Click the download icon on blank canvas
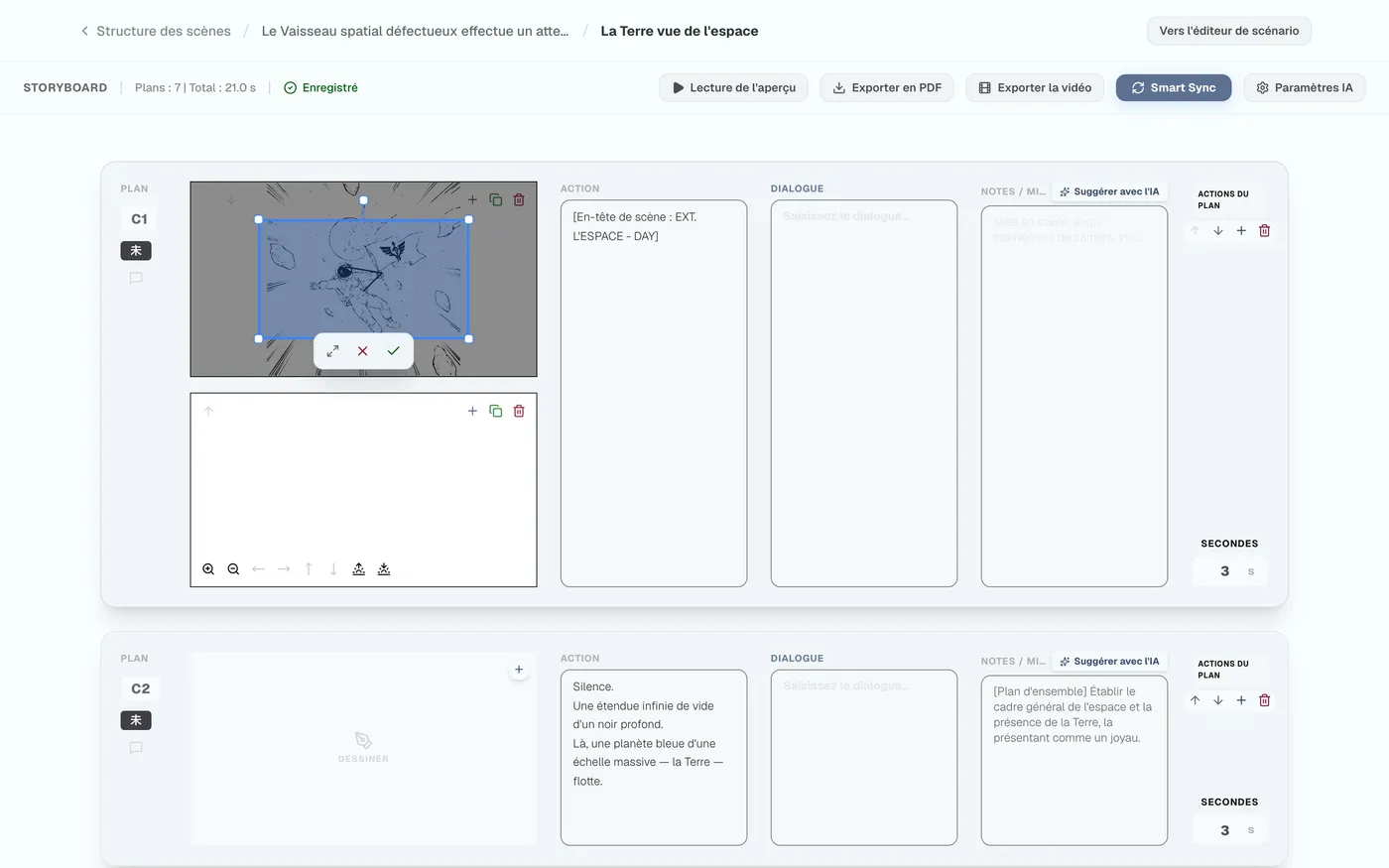This screenshot has width=1389, height=868. click(384, 569)
